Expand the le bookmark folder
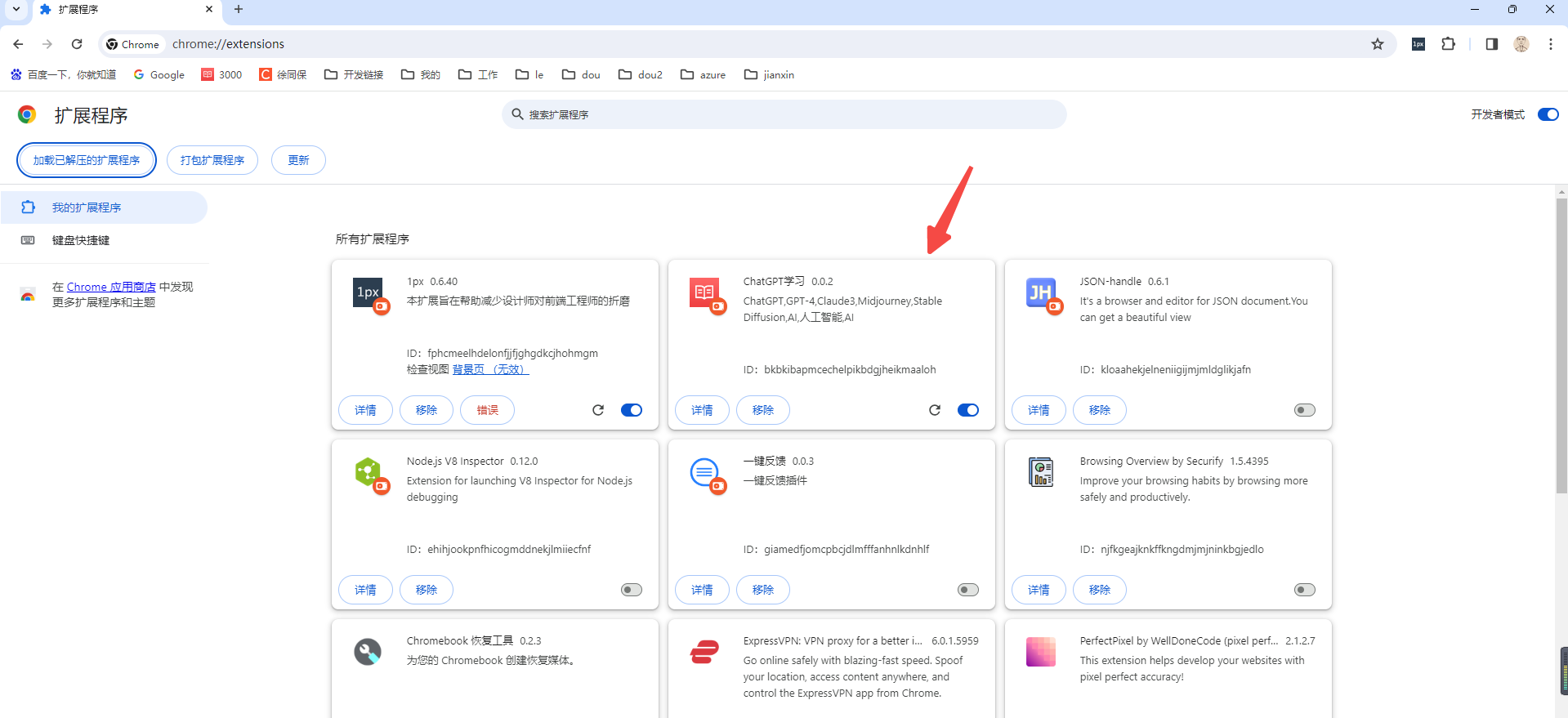The height and width of the screenshot is (718, 1568). 529,74
